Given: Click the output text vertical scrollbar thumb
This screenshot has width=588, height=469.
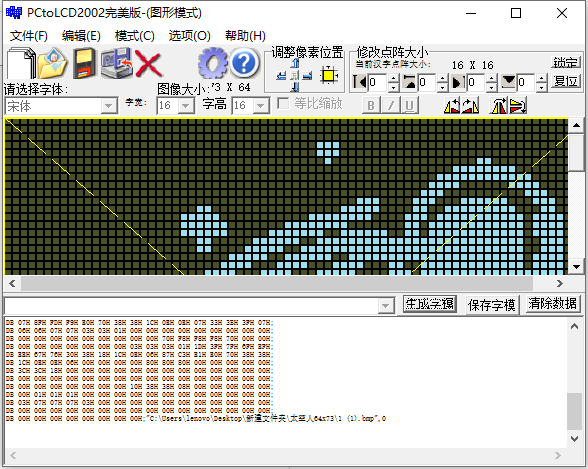Looking at the screenshot, I should [x=574, y=411].
